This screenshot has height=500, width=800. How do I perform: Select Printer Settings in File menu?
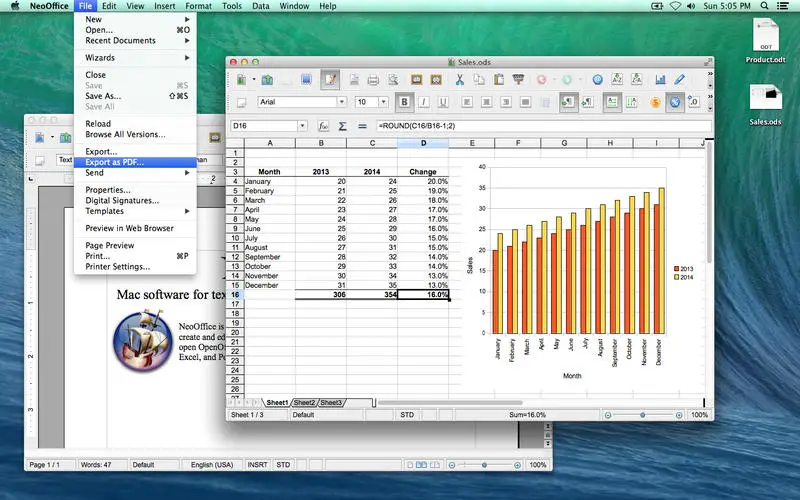pos(135,267)
